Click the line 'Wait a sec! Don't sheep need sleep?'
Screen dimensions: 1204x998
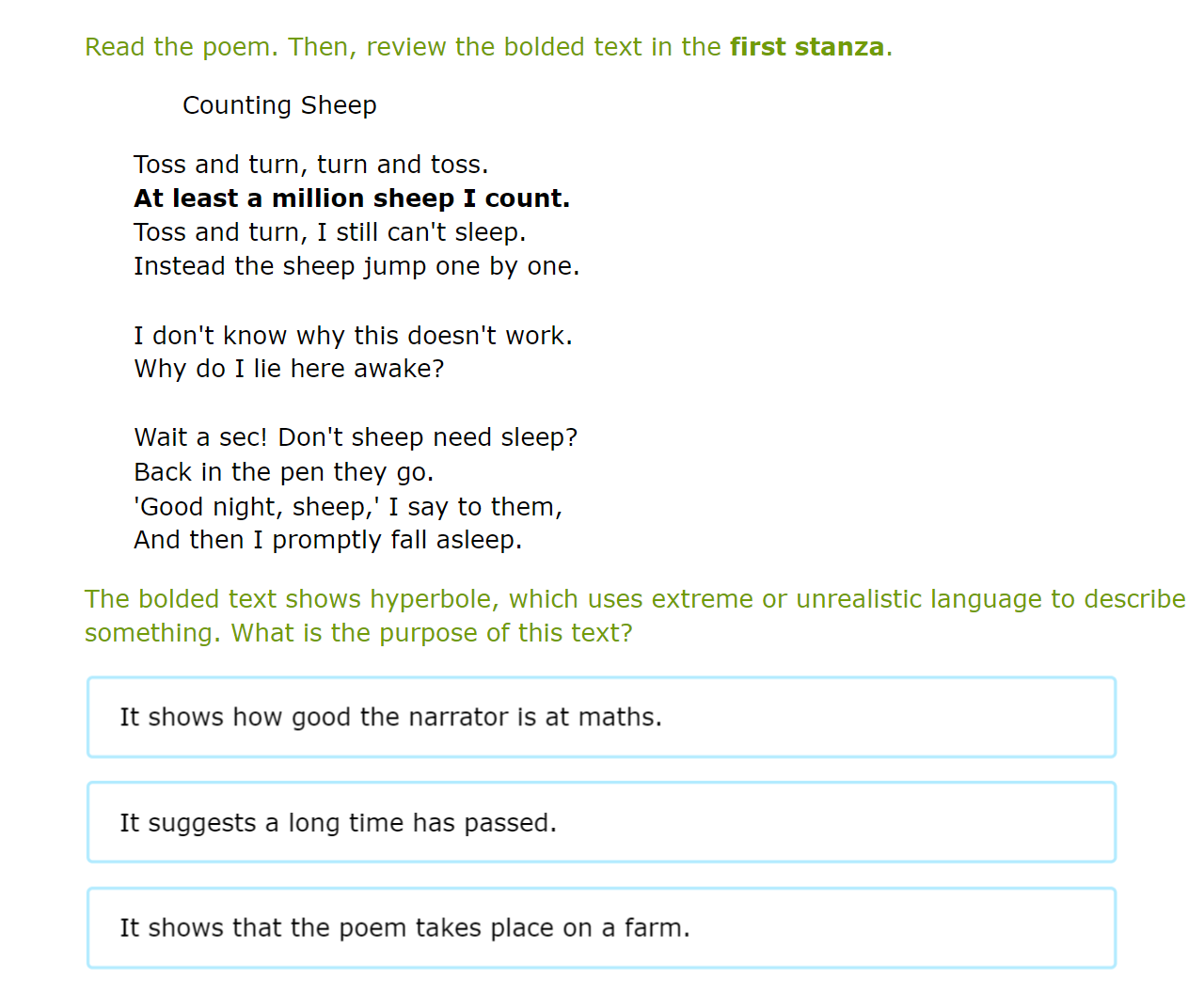[356, 437]
